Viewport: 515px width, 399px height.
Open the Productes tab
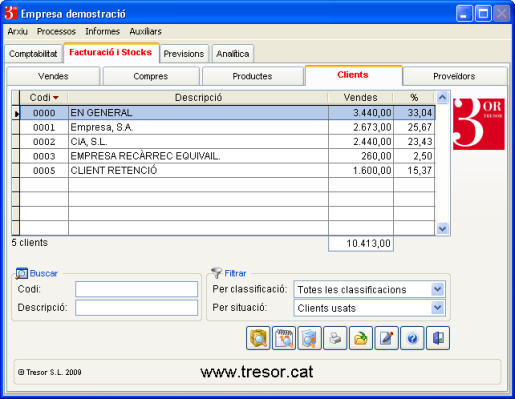252,76
